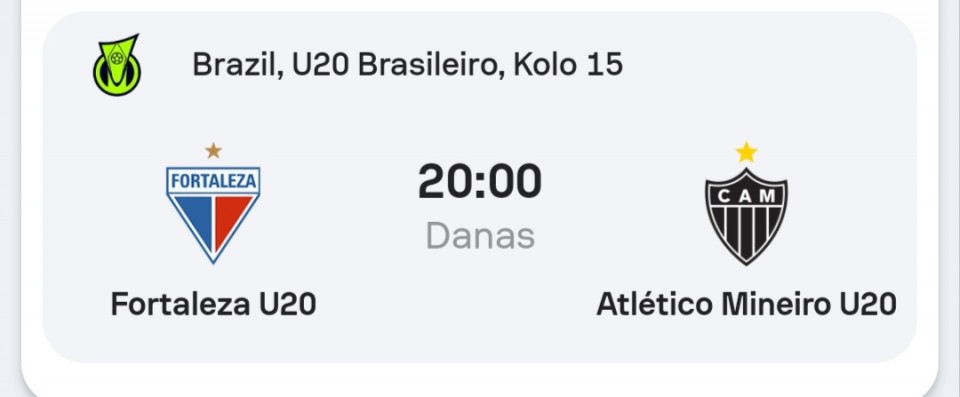Click the bronze star above Fortaleza crest
This screenshot has height=397, width=960.
[x=213, y=150]
